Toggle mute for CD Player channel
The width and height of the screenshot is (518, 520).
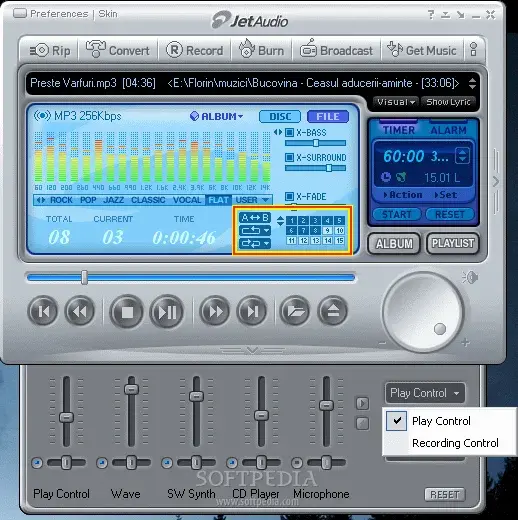click(232, 463)
